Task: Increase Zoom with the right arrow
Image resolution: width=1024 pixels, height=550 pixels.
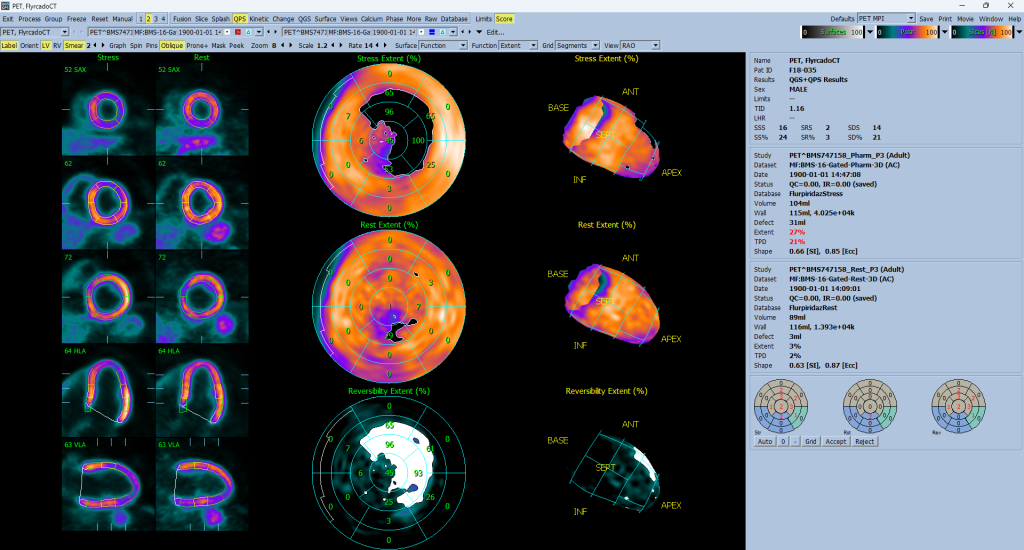Action: 291,45
